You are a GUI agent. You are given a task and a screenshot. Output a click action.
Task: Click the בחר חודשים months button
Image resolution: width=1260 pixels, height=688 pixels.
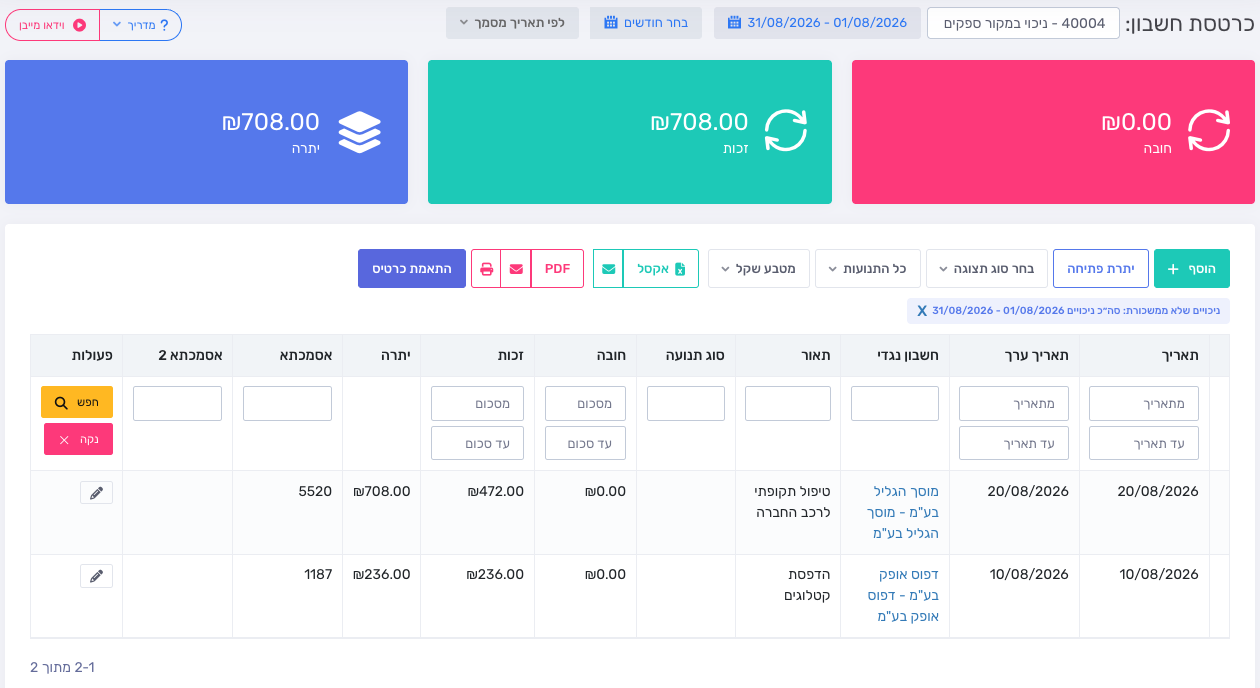pos(646,23)
